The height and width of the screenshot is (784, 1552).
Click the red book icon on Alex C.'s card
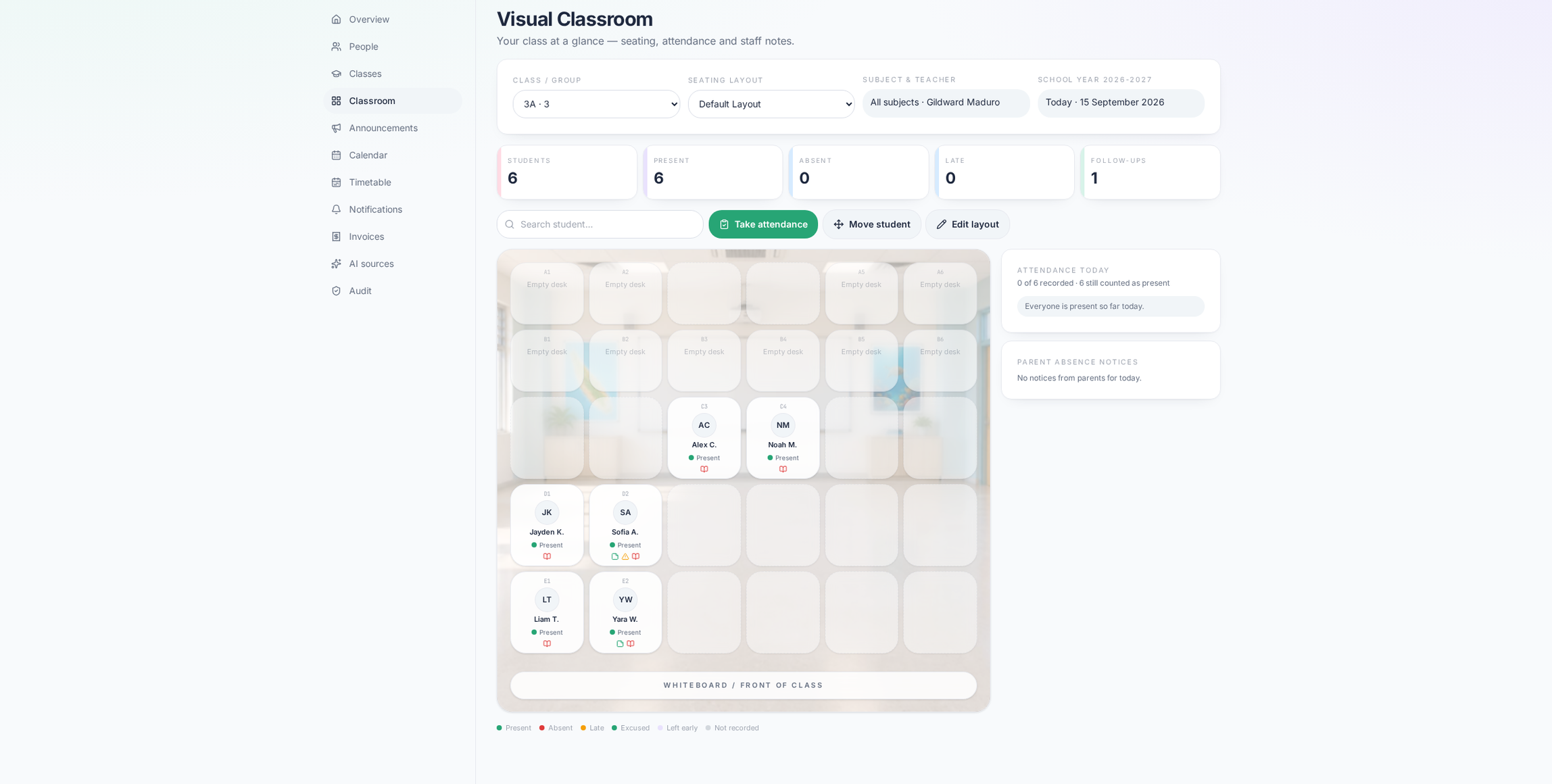coord(704,469)
